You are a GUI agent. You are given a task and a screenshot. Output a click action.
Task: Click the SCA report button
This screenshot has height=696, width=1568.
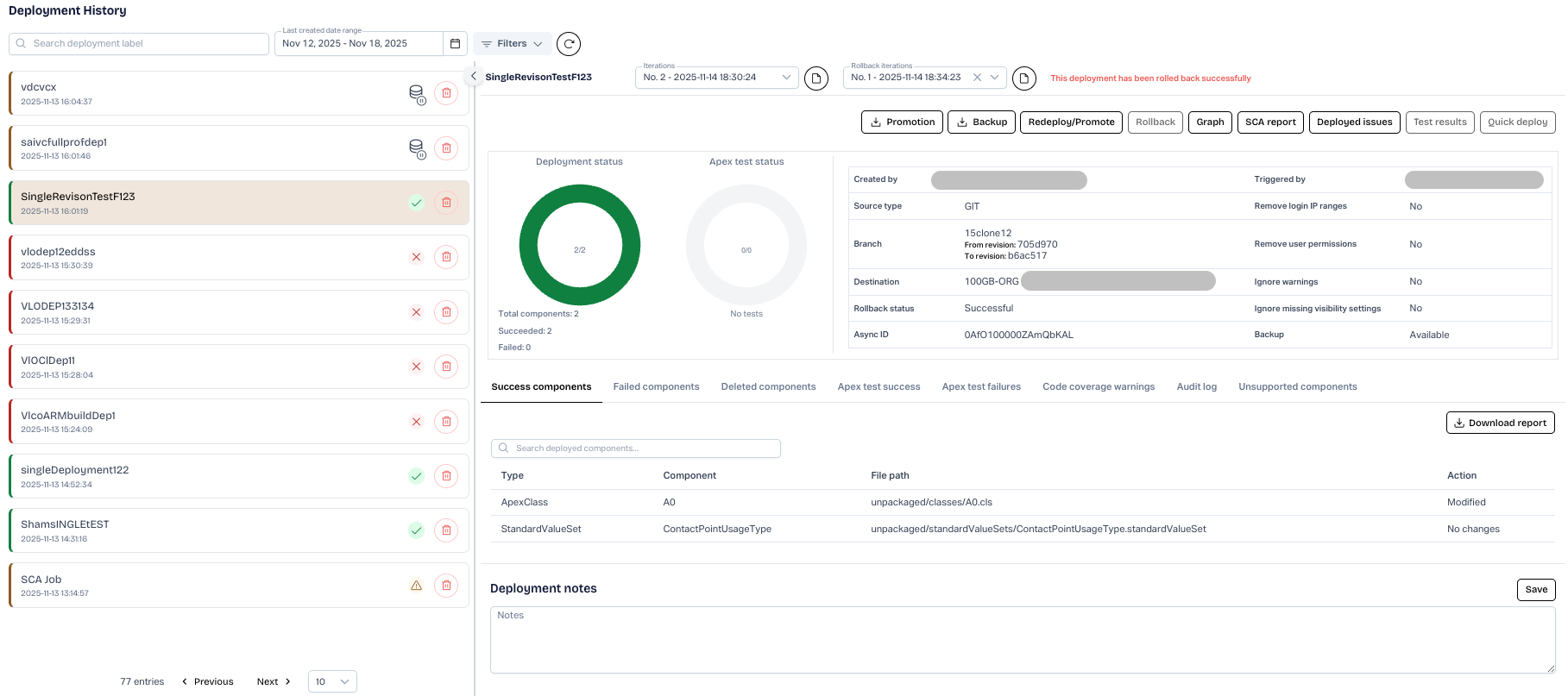(1269, 122)
